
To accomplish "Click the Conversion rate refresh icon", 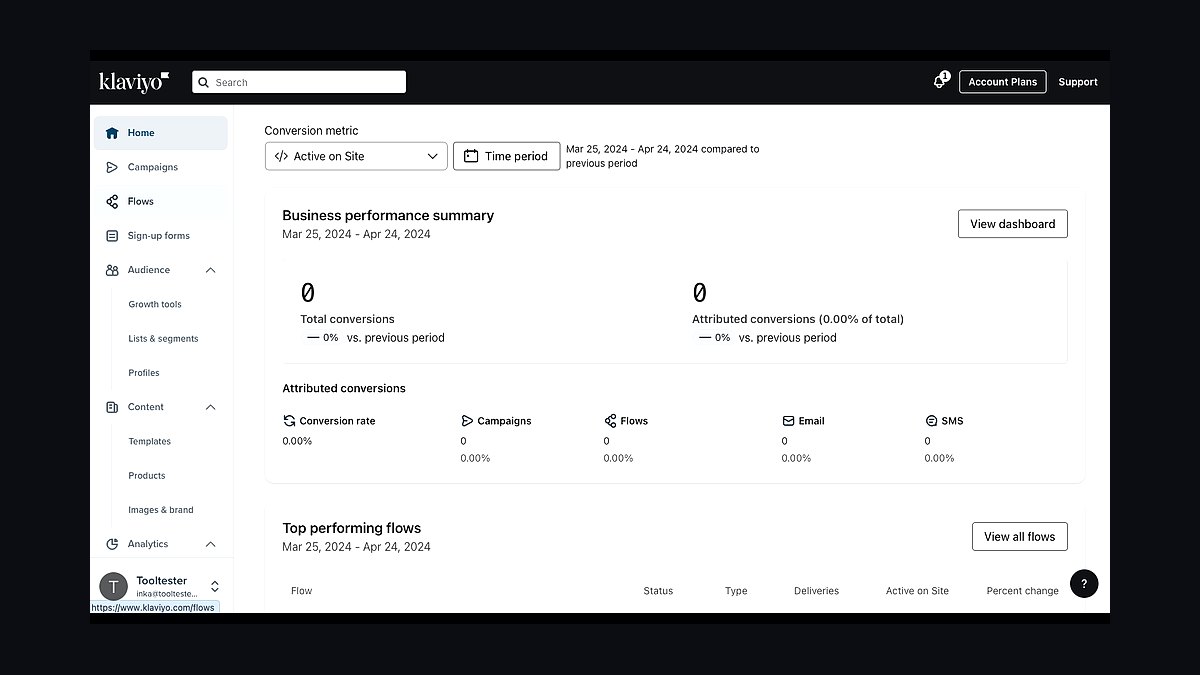I will pos(289,421).
